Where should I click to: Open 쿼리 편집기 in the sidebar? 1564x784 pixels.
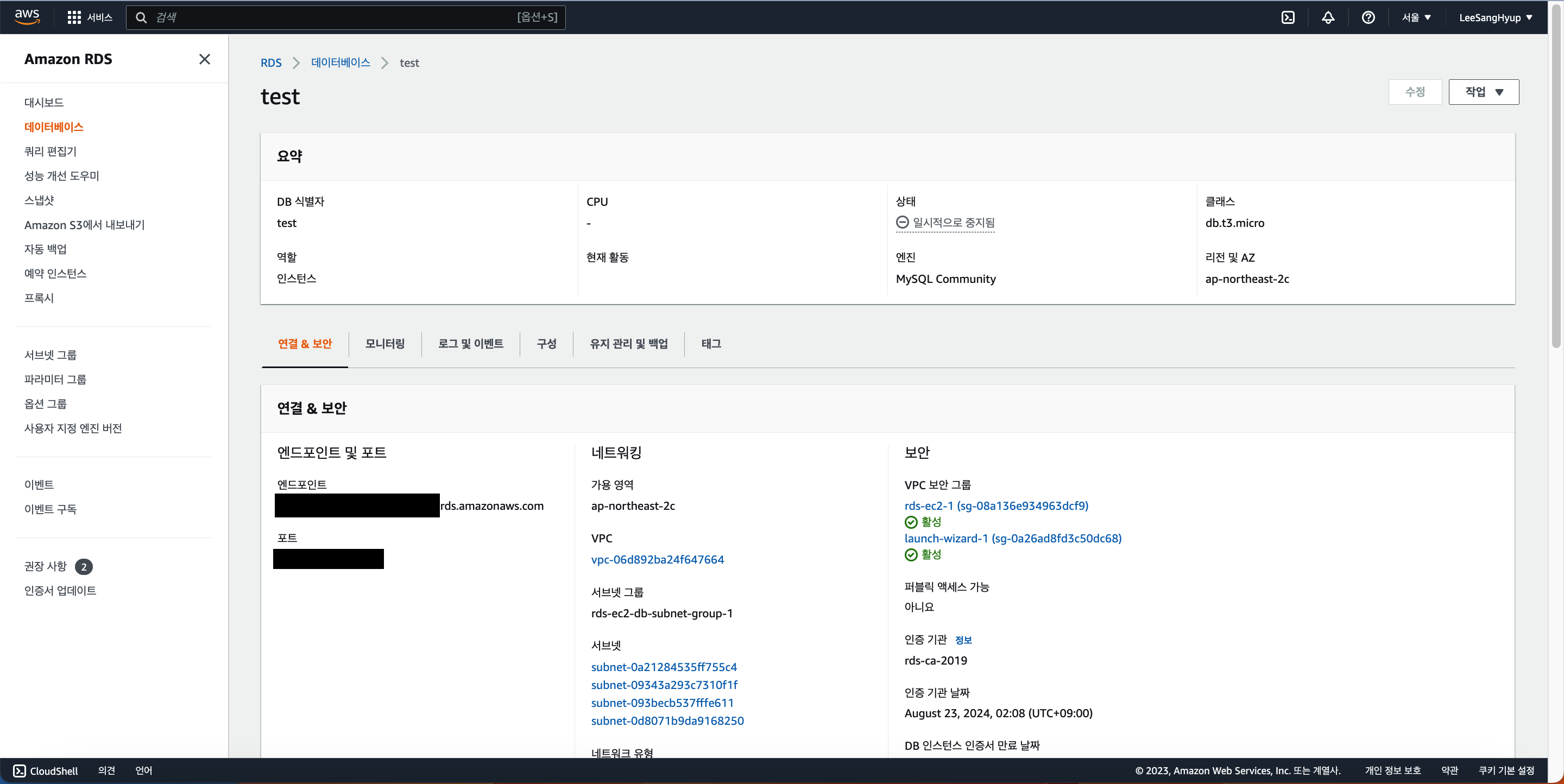point(51,151)
